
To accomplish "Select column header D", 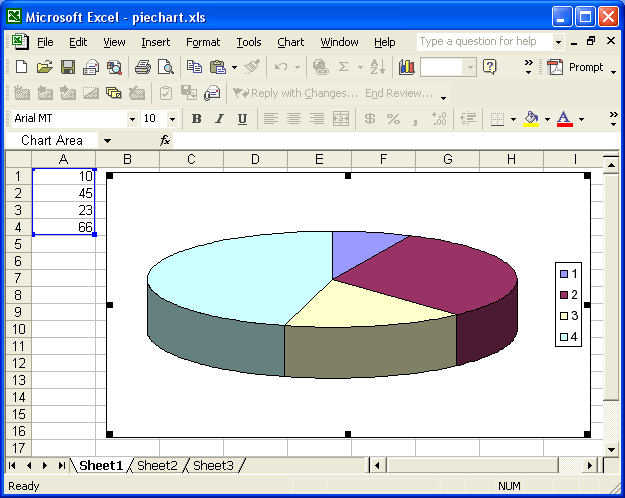I will pos(255,159).
